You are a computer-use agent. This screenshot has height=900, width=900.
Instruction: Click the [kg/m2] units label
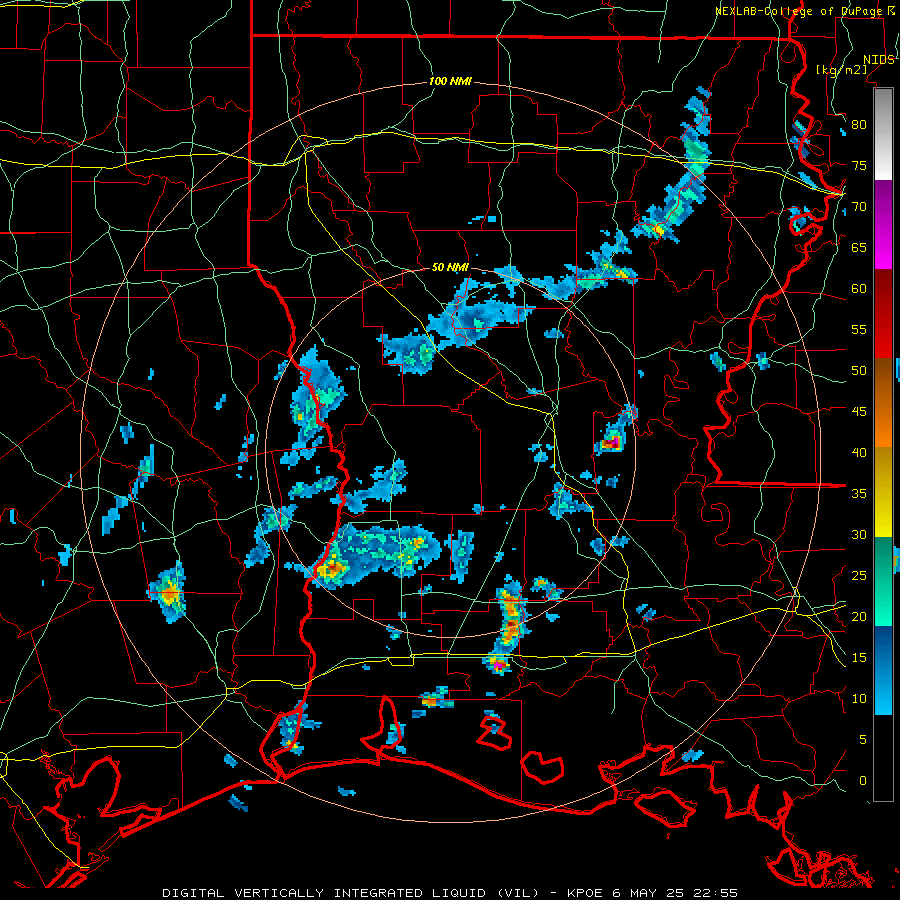point(841,70)
